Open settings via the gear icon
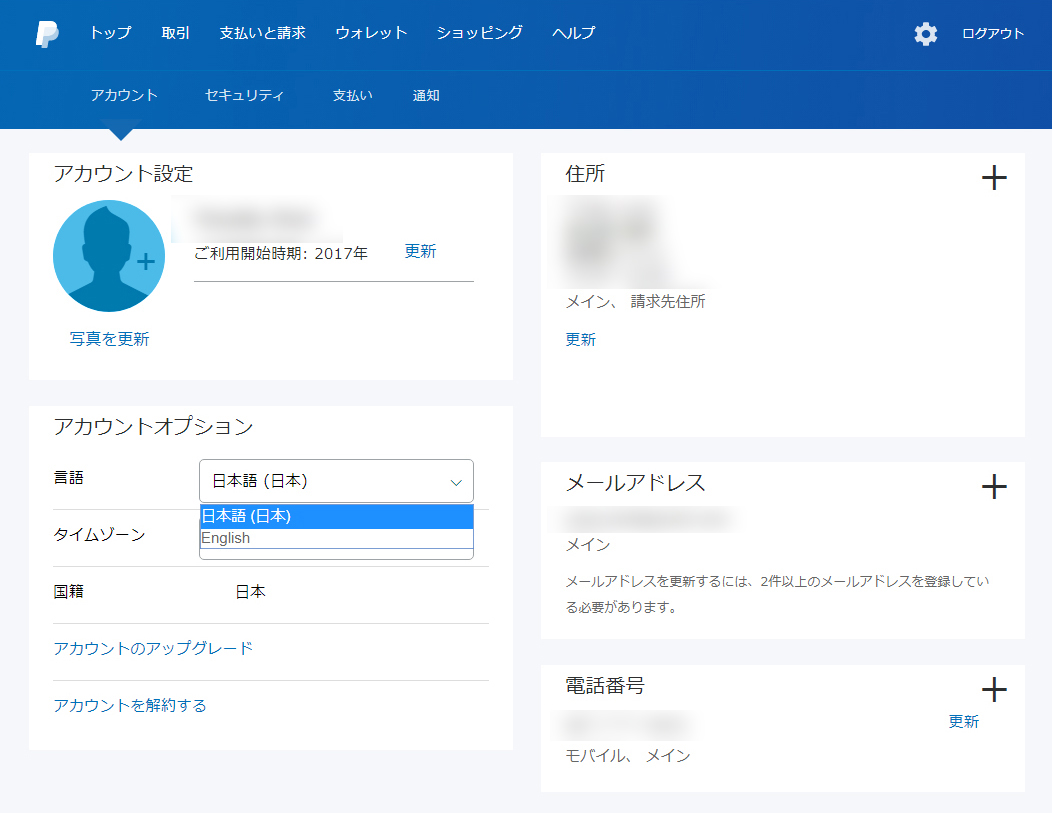This screenshot has width=1052, height=813. (926, 34)
